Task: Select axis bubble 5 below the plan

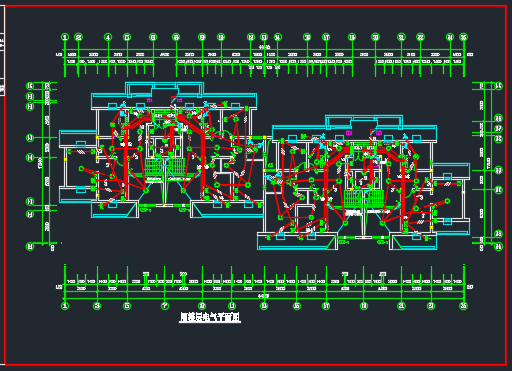Action: (127, 306)
